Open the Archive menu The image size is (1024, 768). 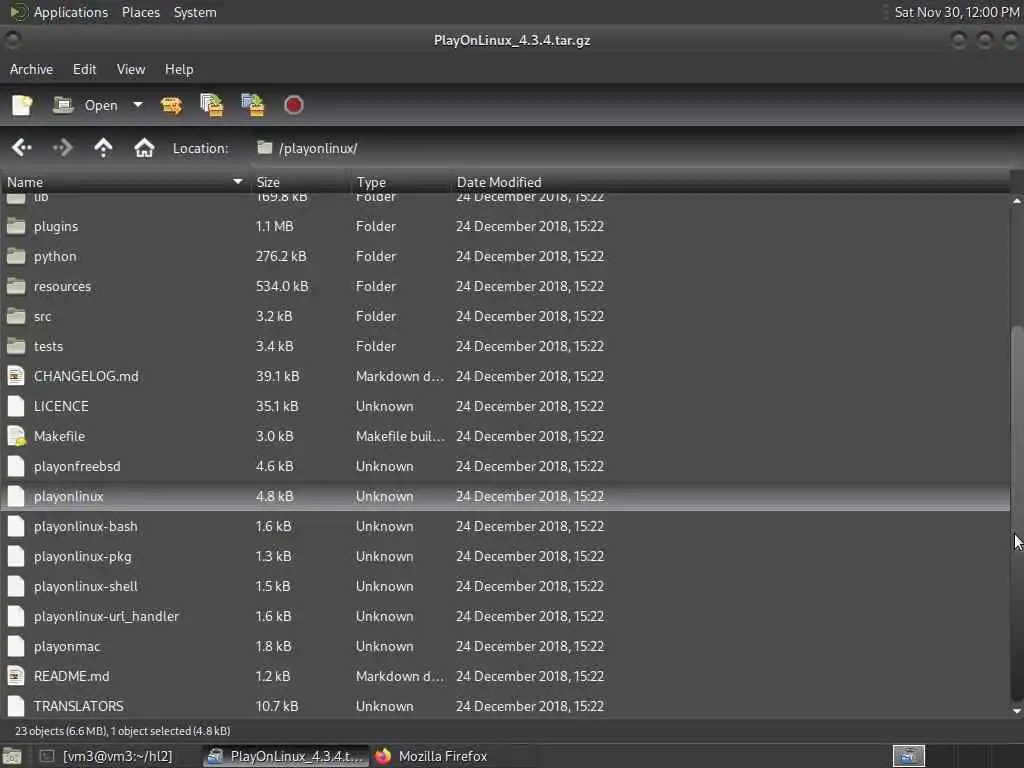tap(31, 69)
